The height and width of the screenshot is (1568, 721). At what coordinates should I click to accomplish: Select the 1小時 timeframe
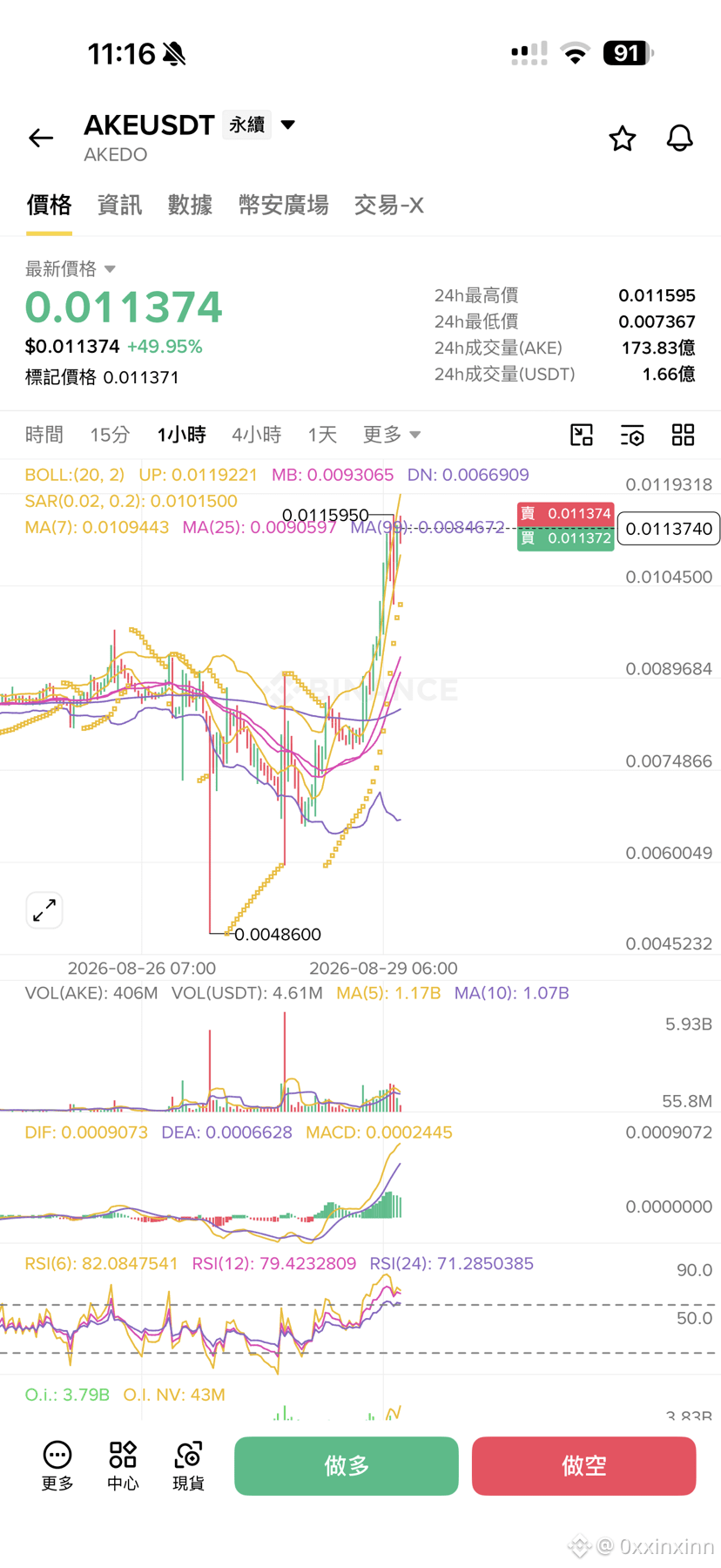point(181,435)
